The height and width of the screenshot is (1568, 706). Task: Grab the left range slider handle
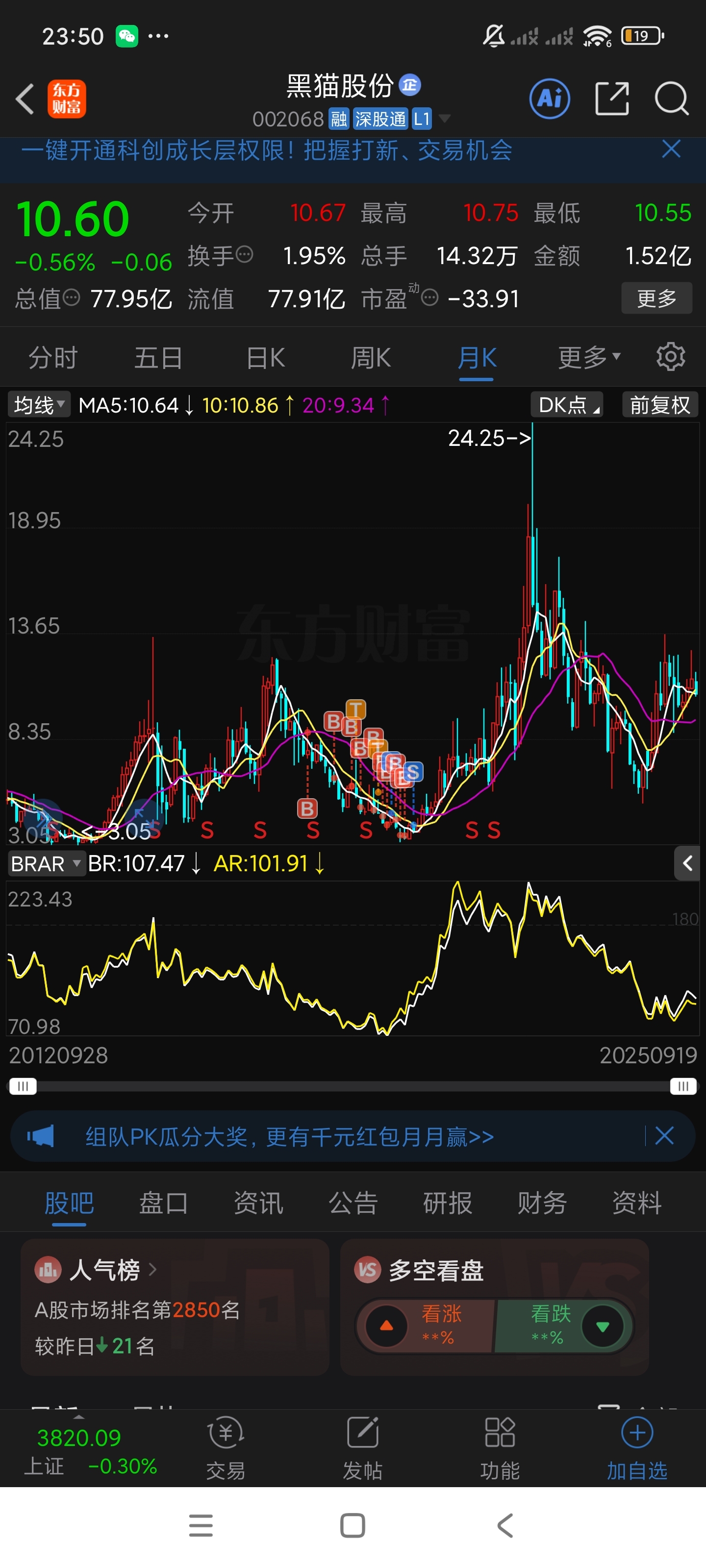(22, 1086)
